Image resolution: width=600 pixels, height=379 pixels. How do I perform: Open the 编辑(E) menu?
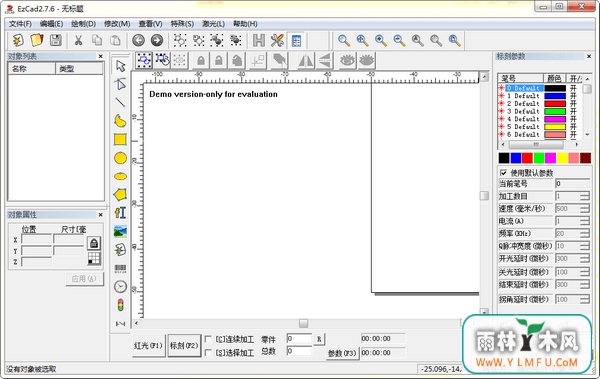(x=51, y=24)
